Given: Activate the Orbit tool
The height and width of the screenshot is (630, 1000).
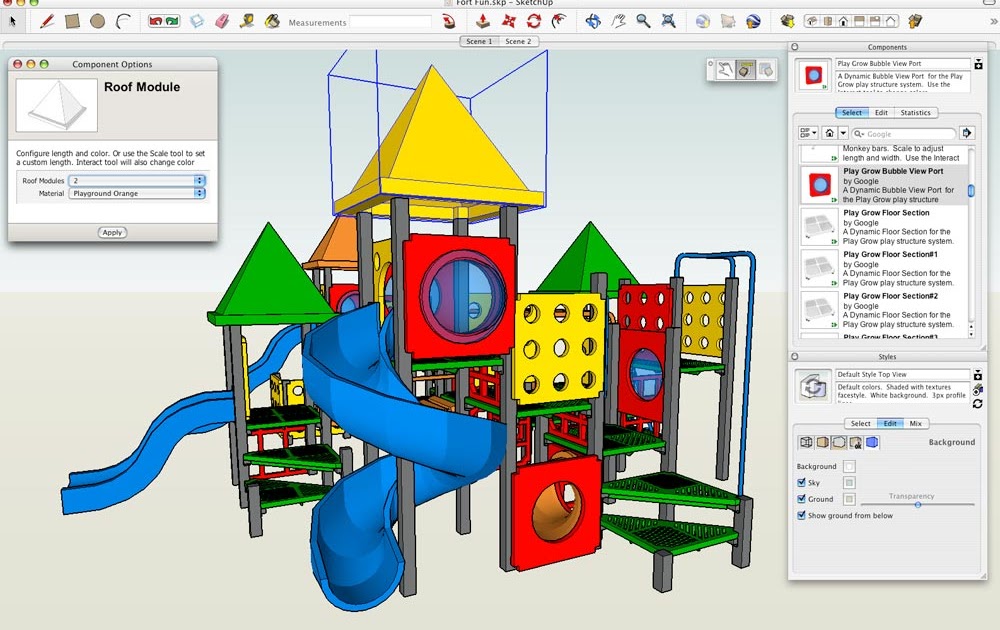Looking at the screenshot, I should point(593,22).
